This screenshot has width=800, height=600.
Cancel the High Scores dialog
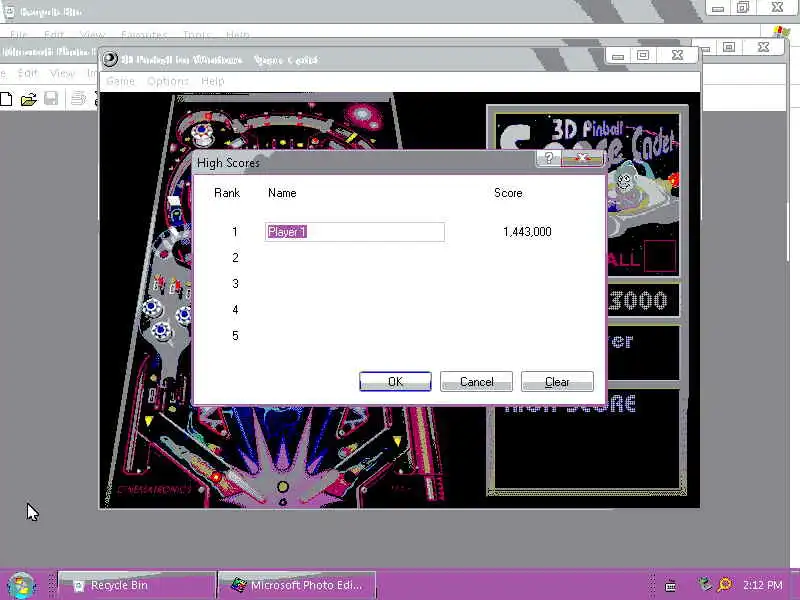click(x=476, y=382)
